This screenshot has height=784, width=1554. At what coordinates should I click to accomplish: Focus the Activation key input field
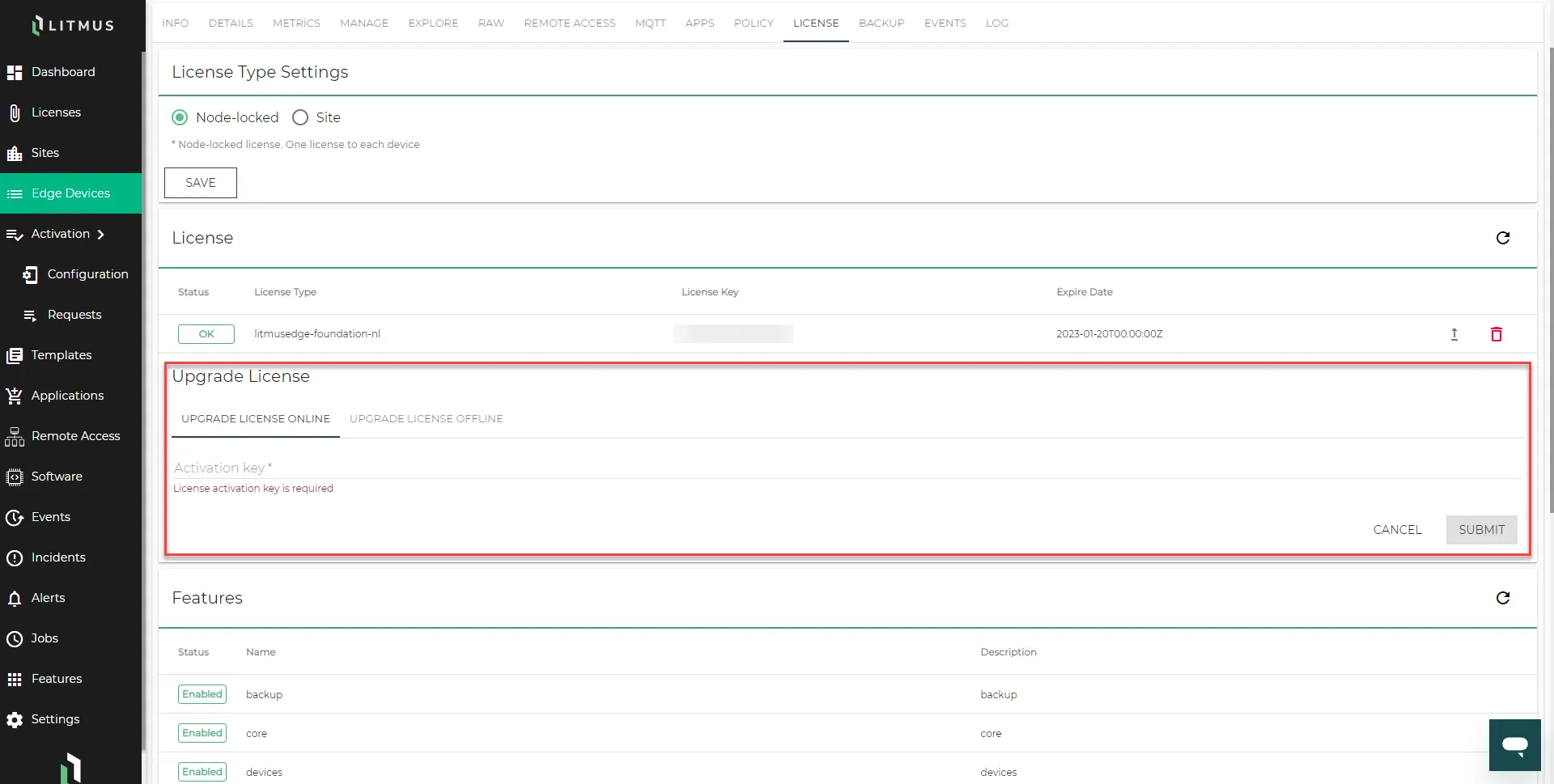tap(847, 468)
